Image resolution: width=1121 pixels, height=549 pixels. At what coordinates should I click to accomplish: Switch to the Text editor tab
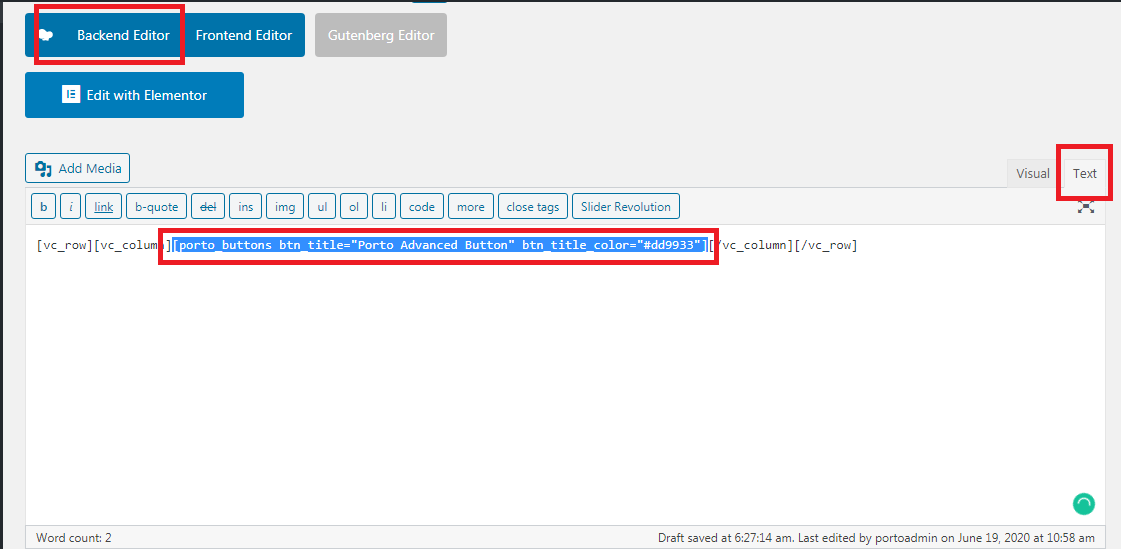(x=1085, y=174)
